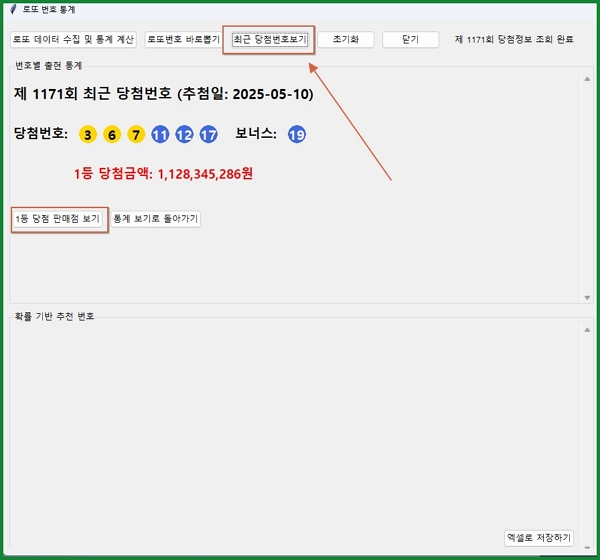Click the yellow number 7 ball
The width and height of the screenshot is (600, 560).
point(136,134)
